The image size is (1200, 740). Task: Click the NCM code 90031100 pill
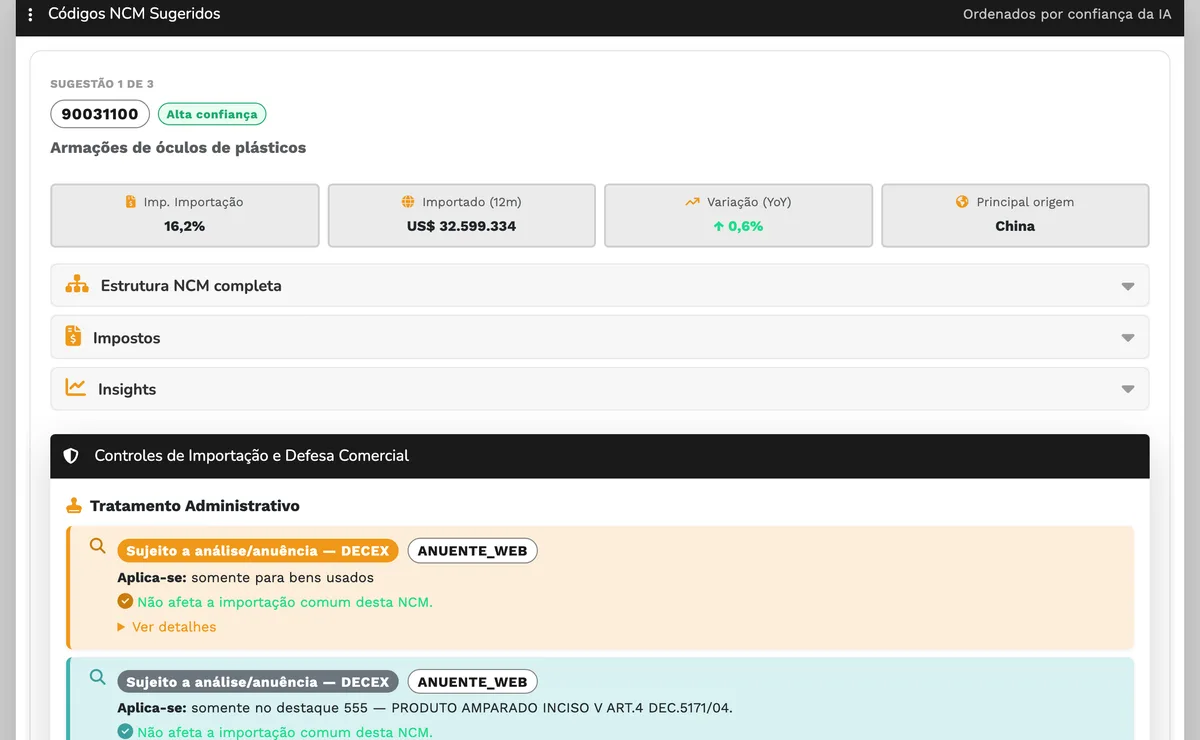pyautogui.click(x=100, y=114)
